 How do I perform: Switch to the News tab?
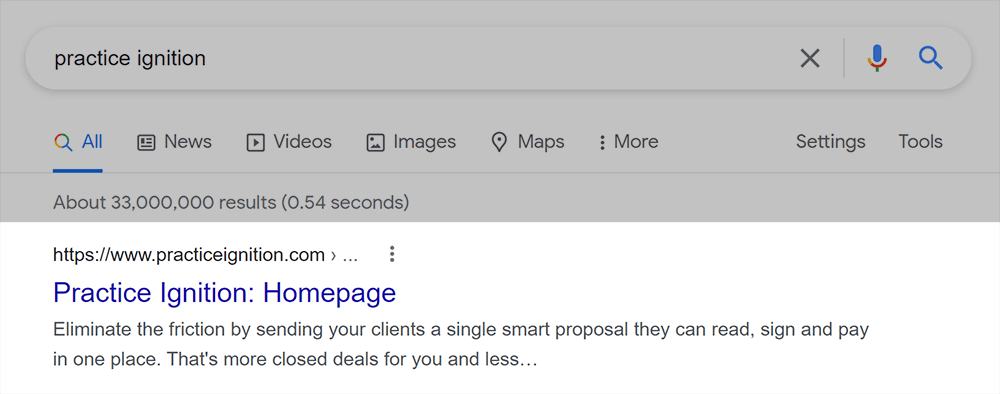click(174, 142)
